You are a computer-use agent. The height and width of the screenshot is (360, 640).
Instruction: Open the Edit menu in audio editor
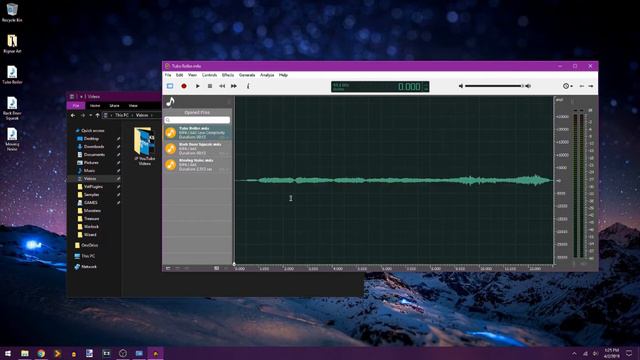point(180,75)
